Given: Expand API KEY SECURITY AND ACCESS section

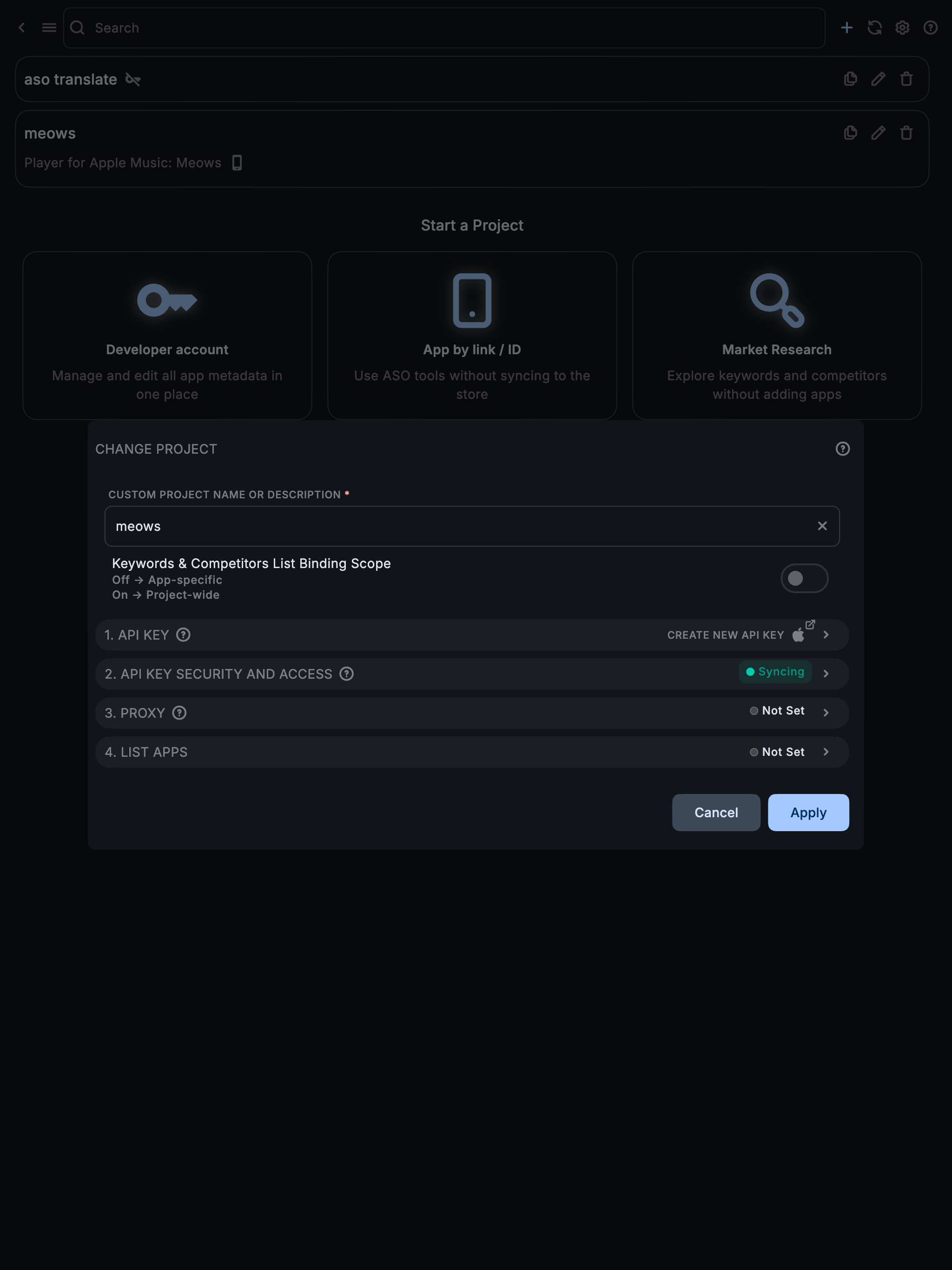Looking at the screenshot, I should click(x=826, y=674).
